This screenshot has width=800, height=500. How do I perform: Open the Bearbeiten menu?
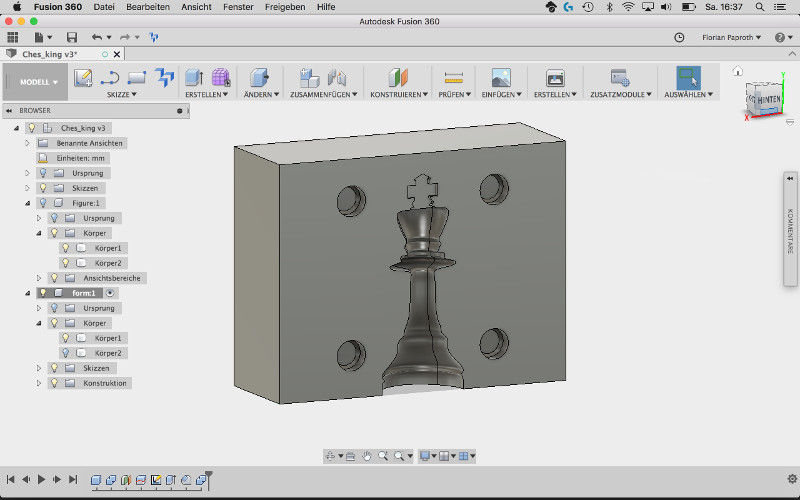pos(146,7)
